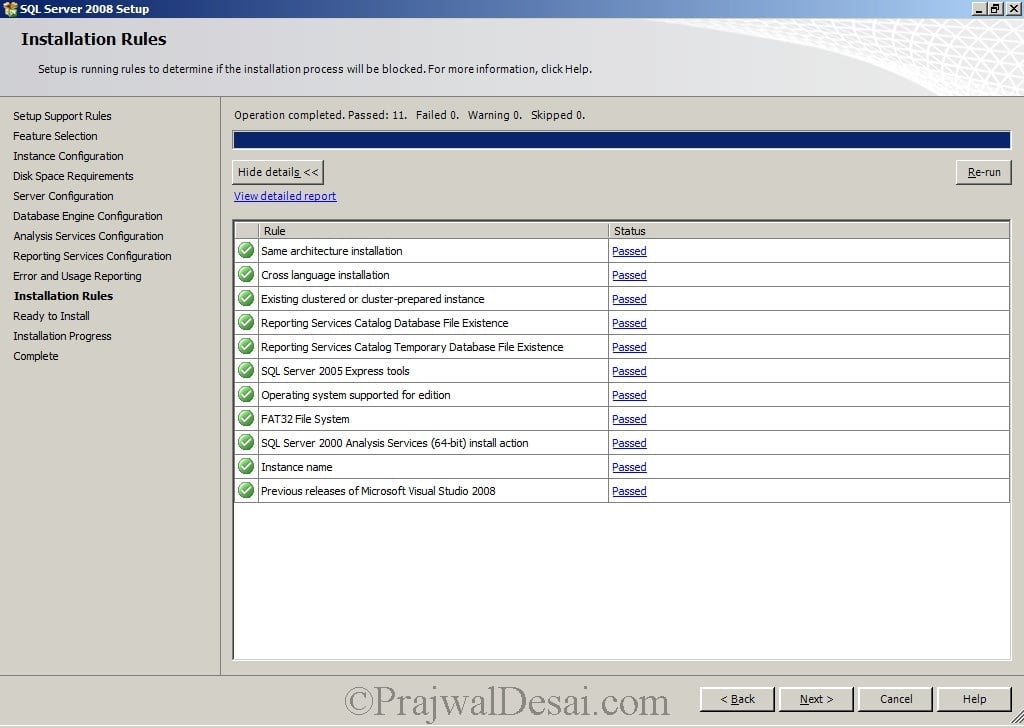Screen dimensions: 1024x728
Task: Click the 'Cross language installation' rule text
Action: [x=325, y=275]
